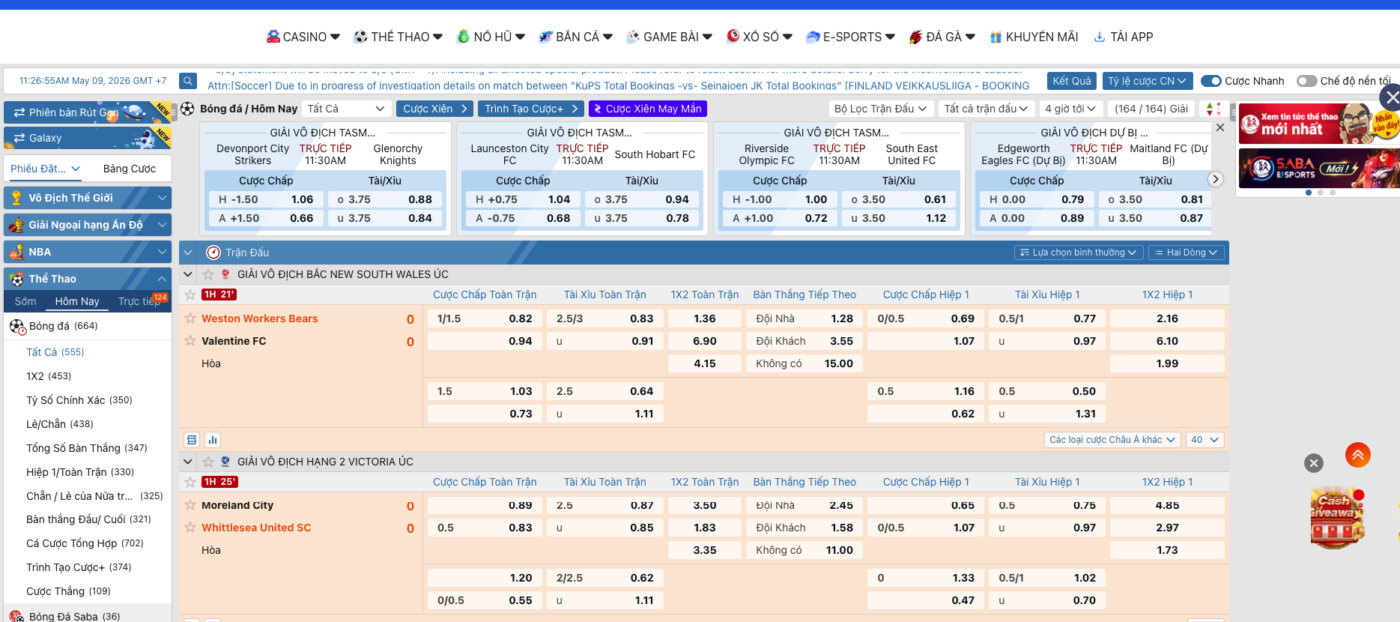Click the clock icon beside Trận Đấu
The width and height of the screenshot is (1400, 622).
(x=213, y=253)
